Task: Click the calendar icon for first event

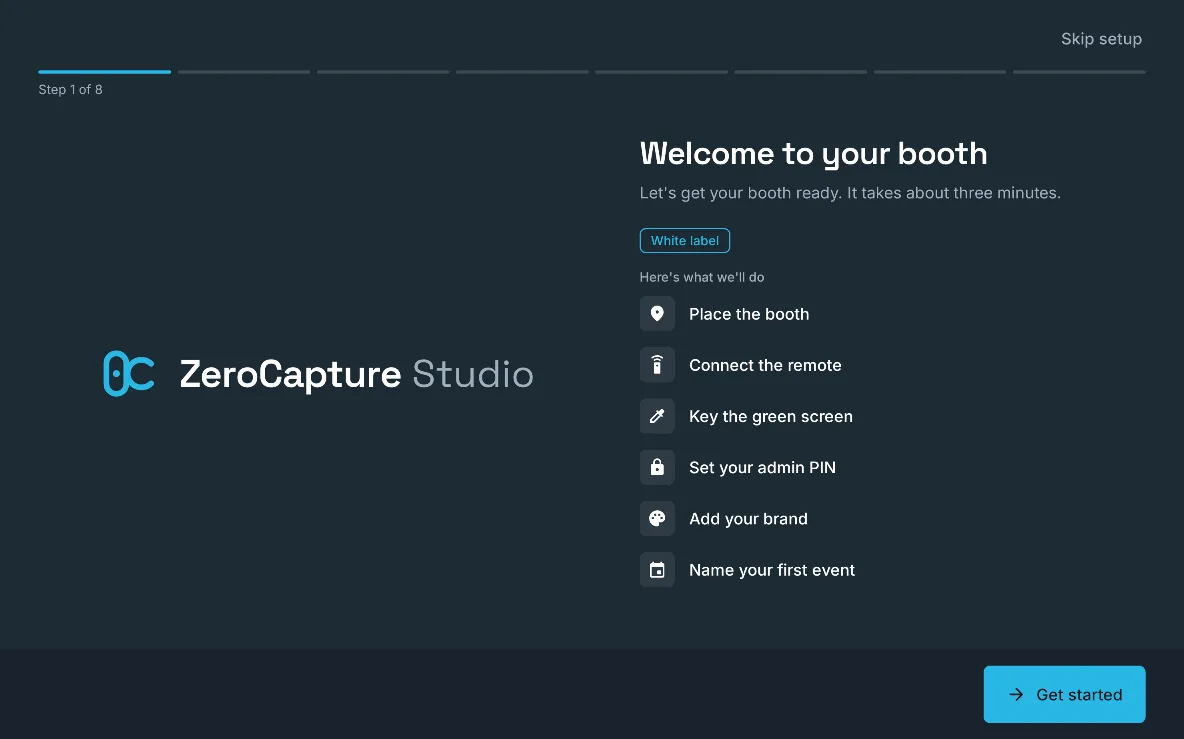Action: (x=657, y=570)
